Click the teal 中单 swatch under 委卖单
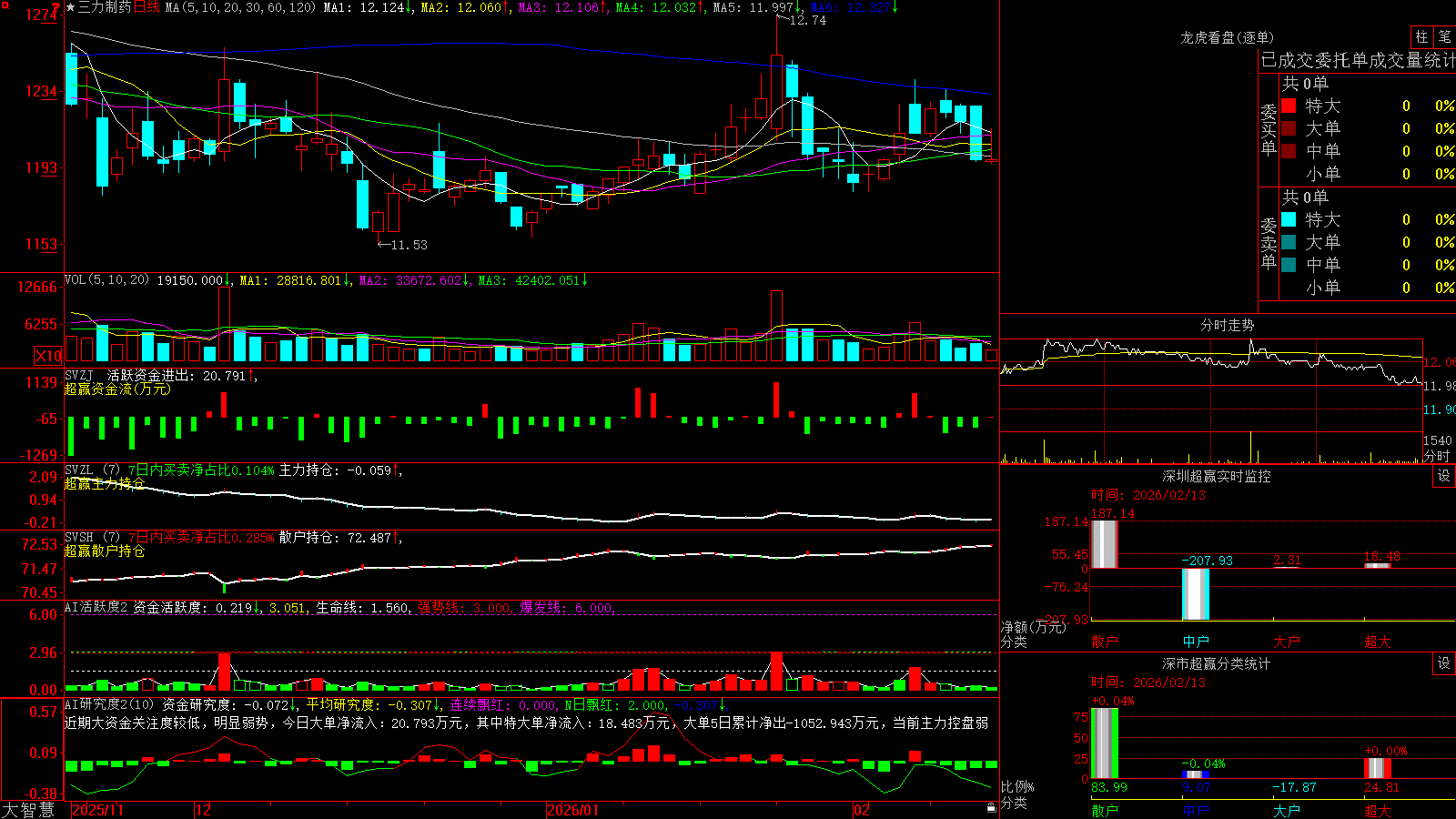This screenshot has height=819, width=1456. pos(1289,265)
